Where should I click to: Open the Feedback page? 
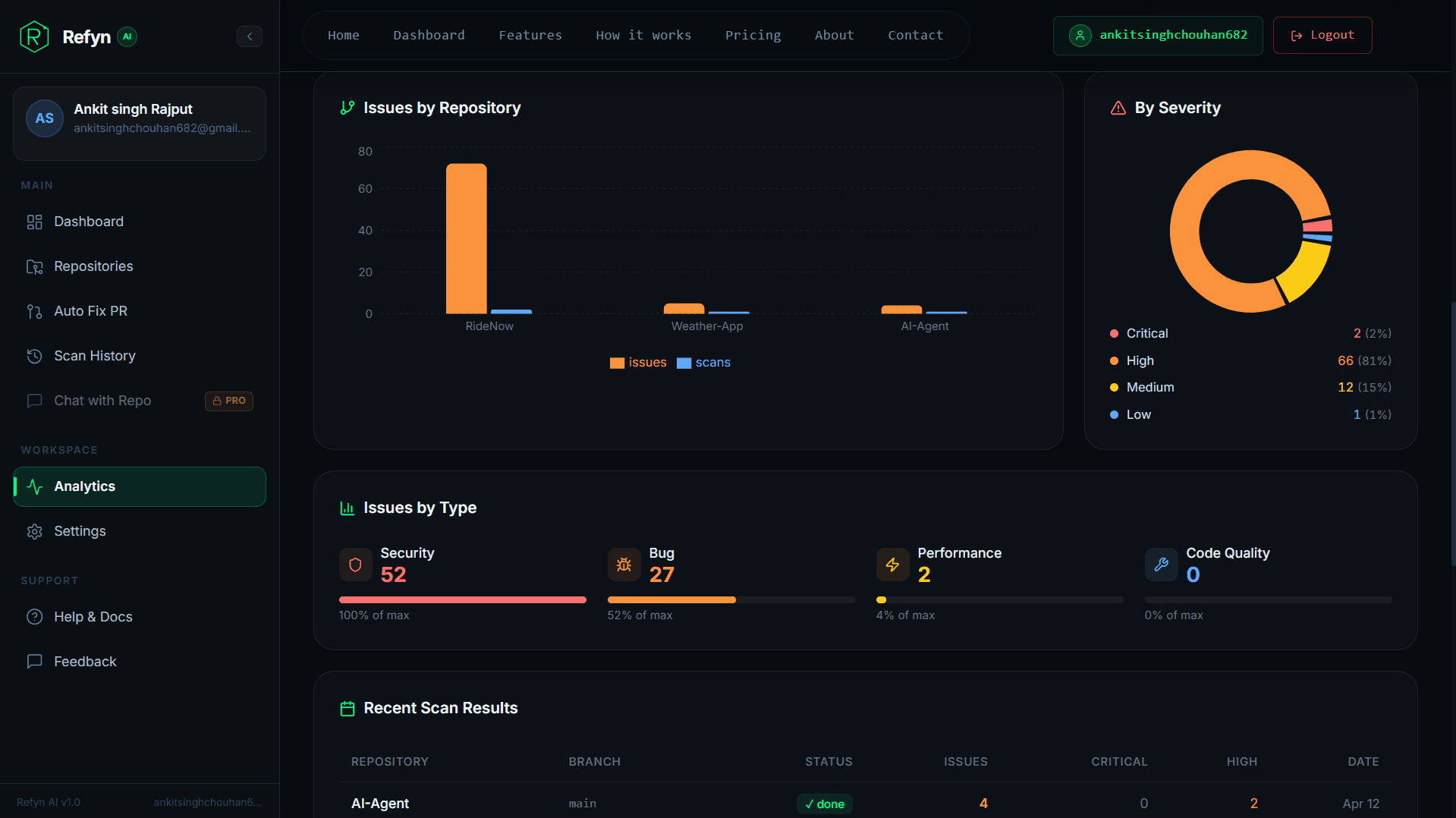(x=85, y=662)
